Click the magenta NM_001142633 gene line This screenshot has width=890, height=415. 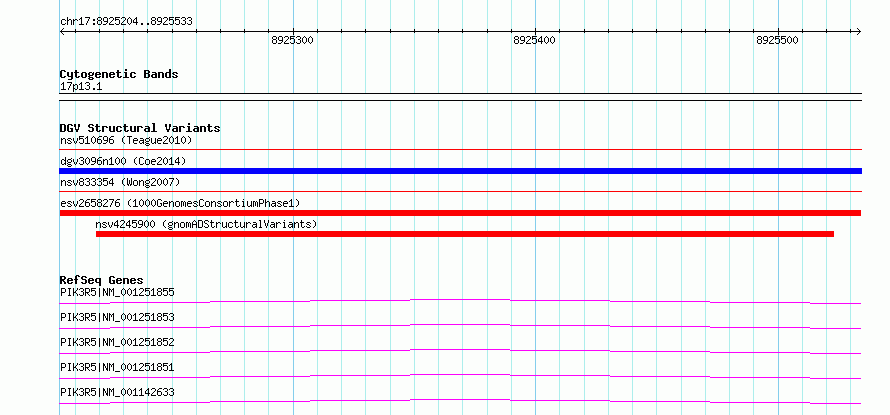point(461,401)
